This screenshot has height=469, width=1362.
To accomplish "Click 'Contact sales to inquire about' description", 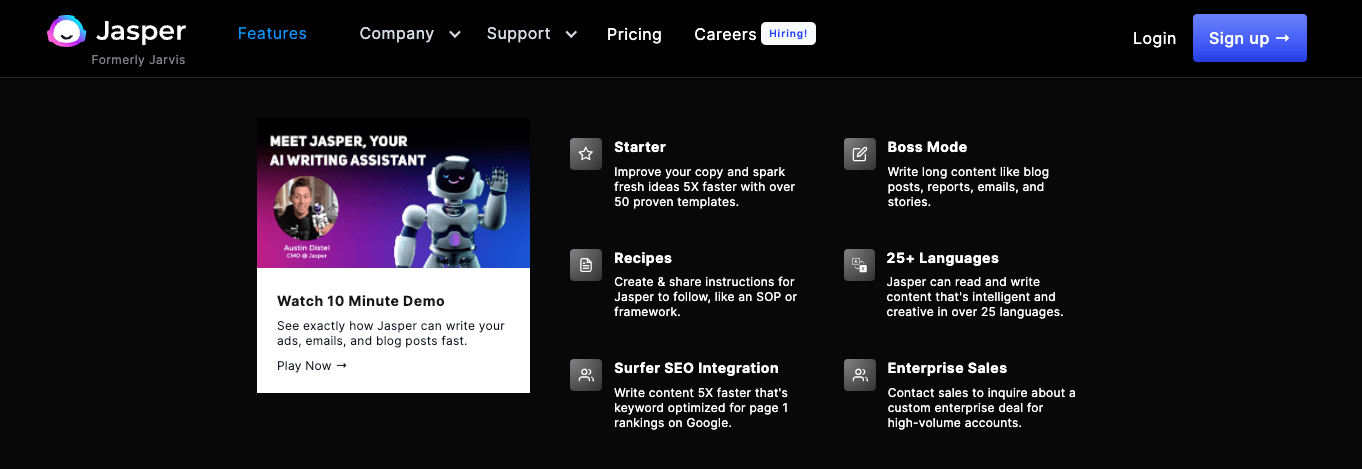I will [x=981, y=408].
